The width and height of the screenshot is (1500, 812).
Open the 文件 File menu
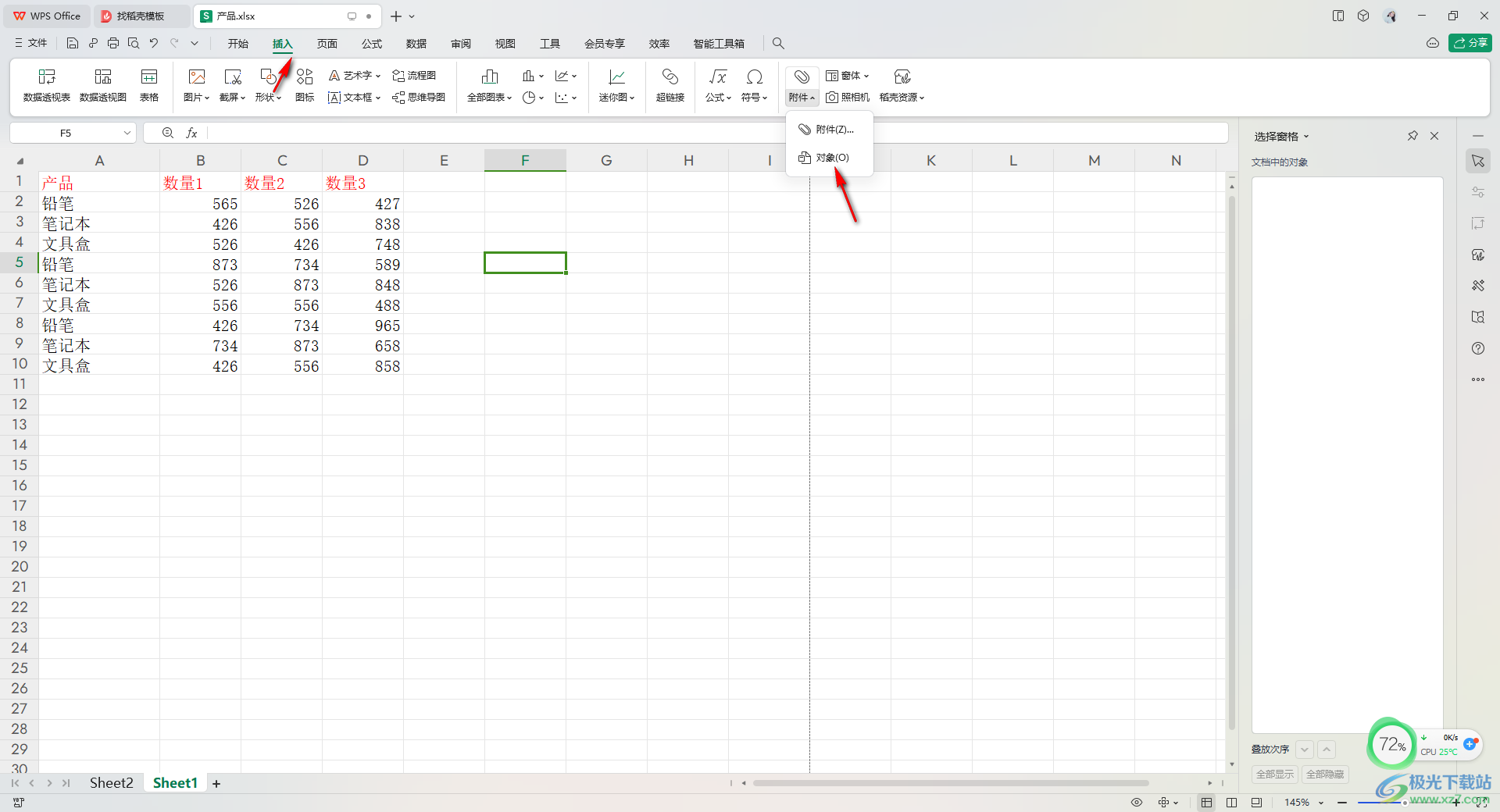31,44
